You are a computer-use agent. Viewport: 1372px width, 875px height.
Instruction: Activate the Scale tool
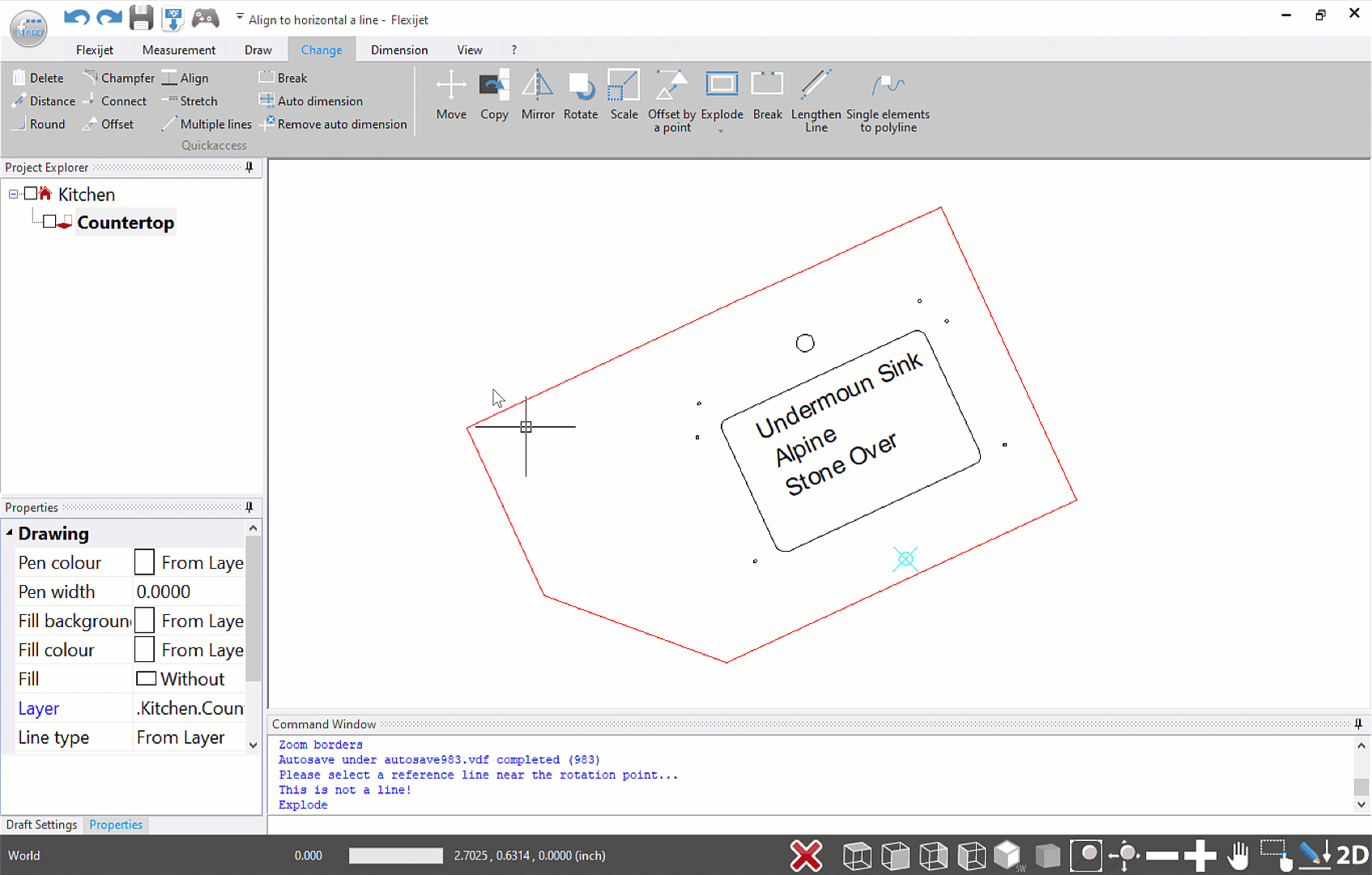click(624, 94)
